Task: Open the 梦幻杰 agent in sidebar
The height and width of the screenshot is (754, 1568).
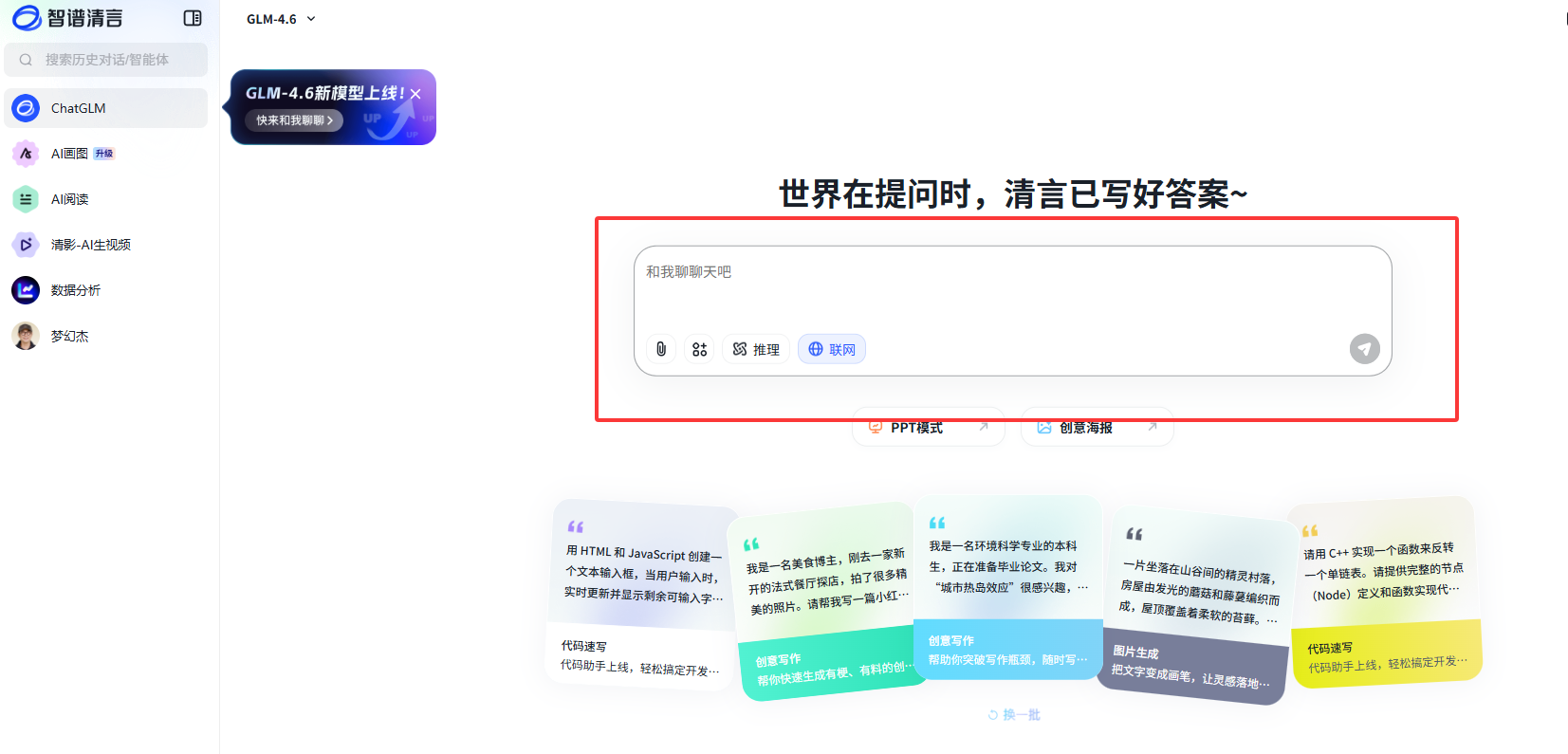Action: pos(106,336)
